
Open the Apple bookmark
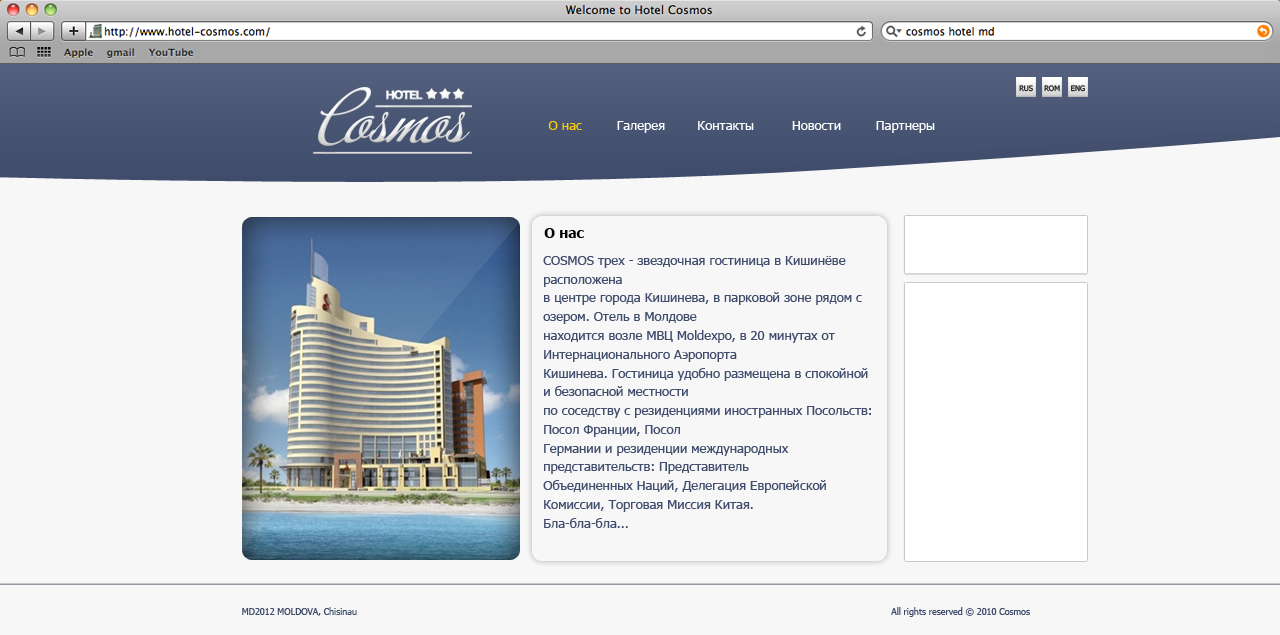[78, 52]
